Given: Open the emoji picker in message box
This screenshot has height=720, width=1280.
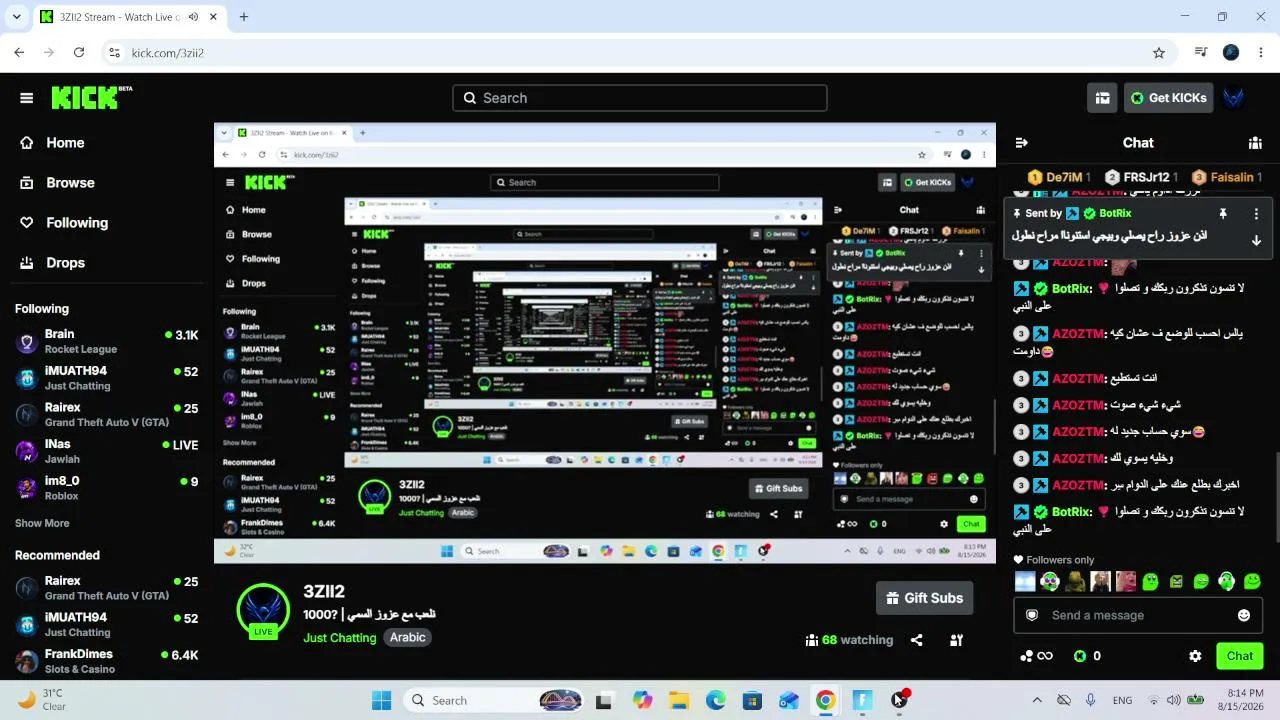Looking at the screenshot, I should [1244, 615].
